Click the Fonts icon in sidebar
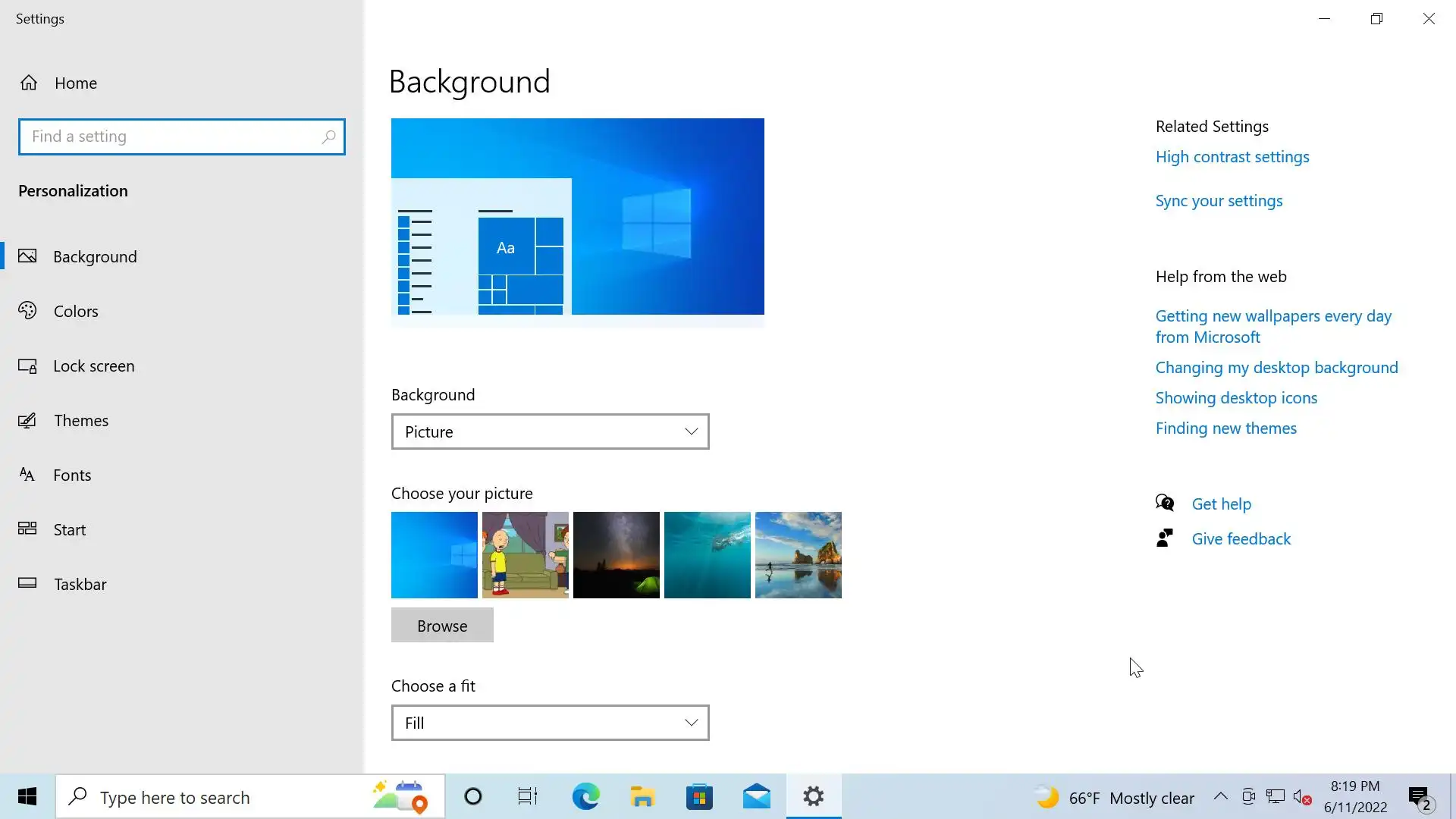 click(x=27, y=475)
